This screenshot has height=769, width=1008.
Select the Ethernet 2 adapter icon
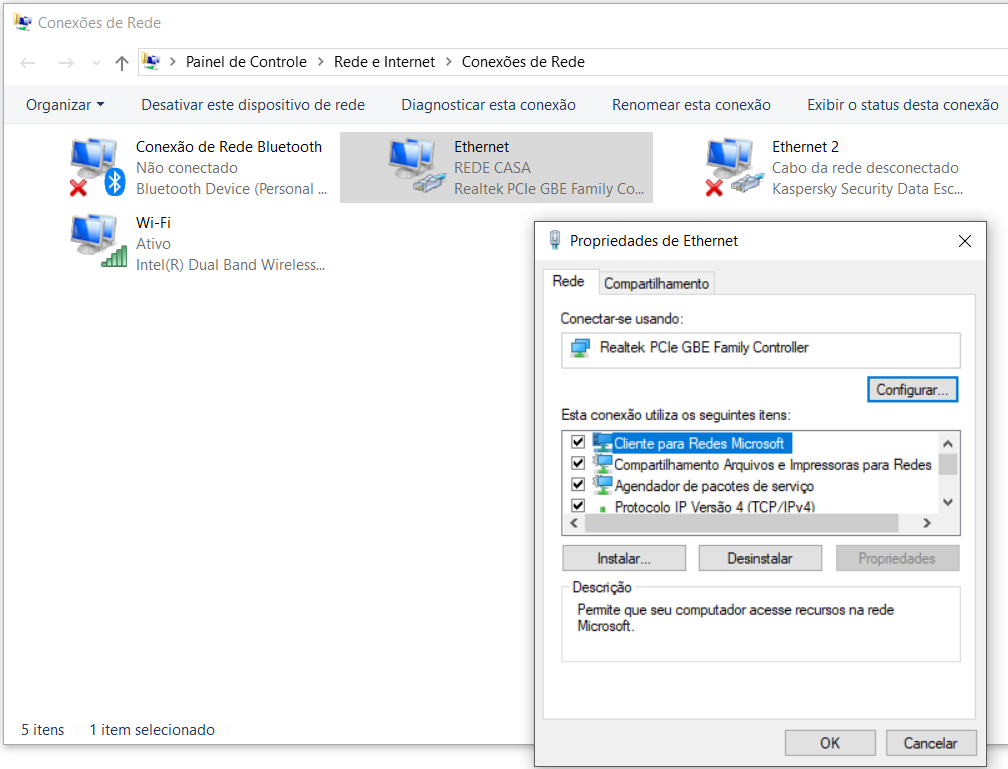[x=735, y=167]
